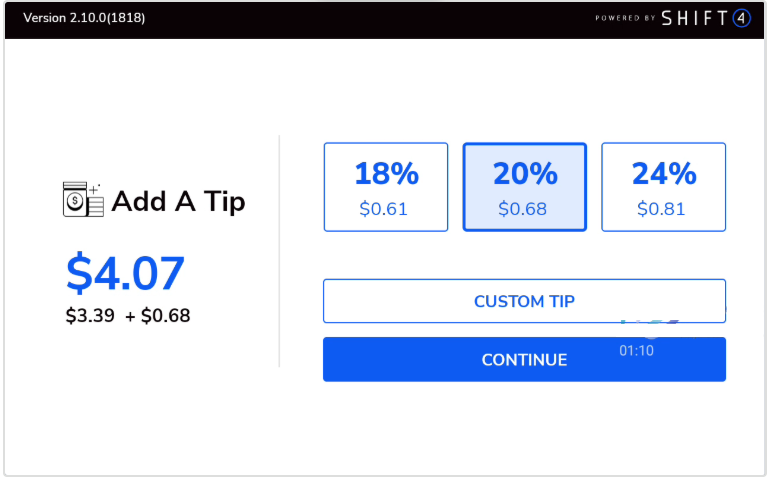Click the partial spinner above the timer
Image resolution: width=772 pixels, height=484 pixels.
[x=649, y=324]
